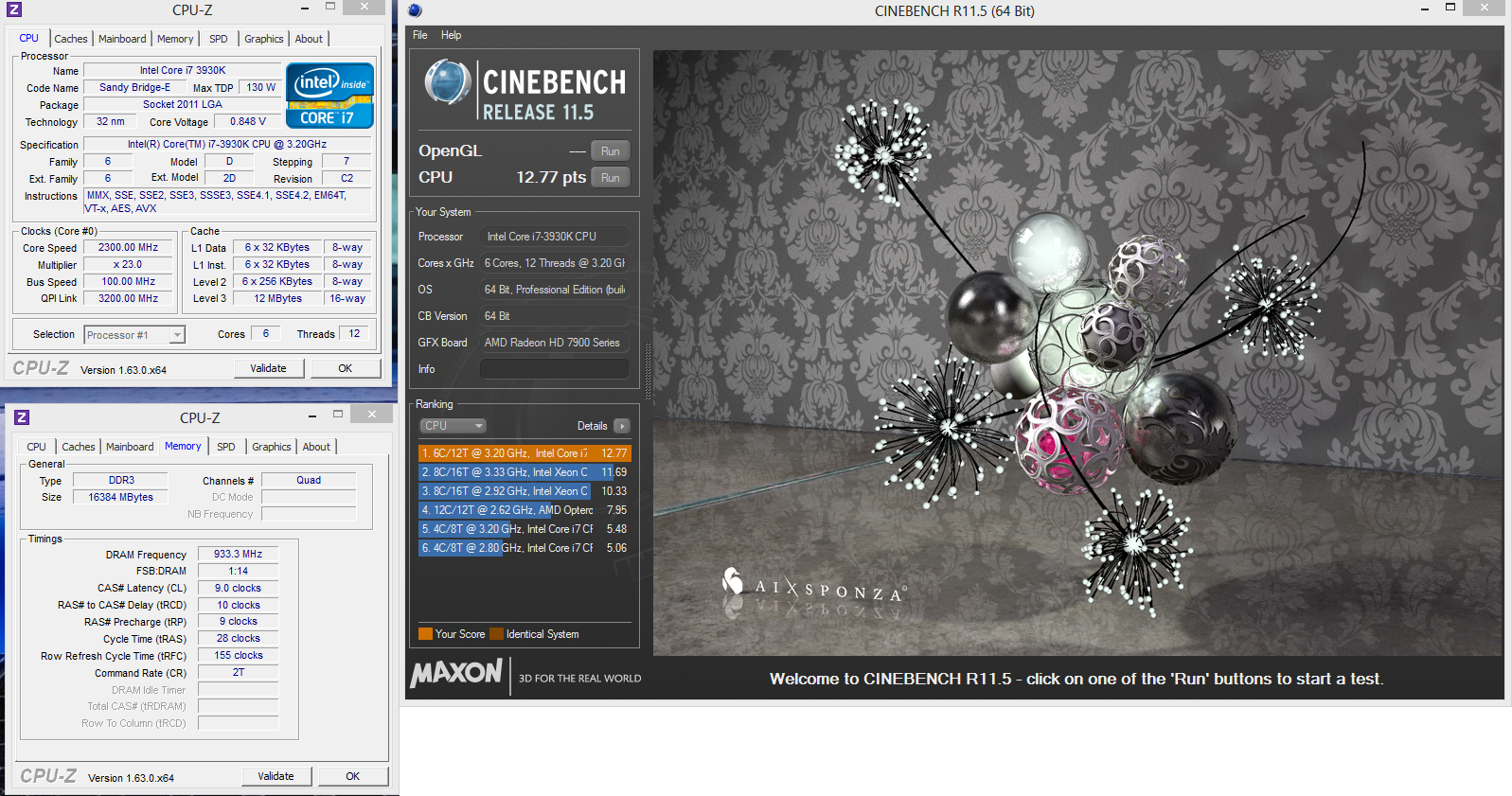Click the memory Size value 16384 MBytes

[120, 498]
